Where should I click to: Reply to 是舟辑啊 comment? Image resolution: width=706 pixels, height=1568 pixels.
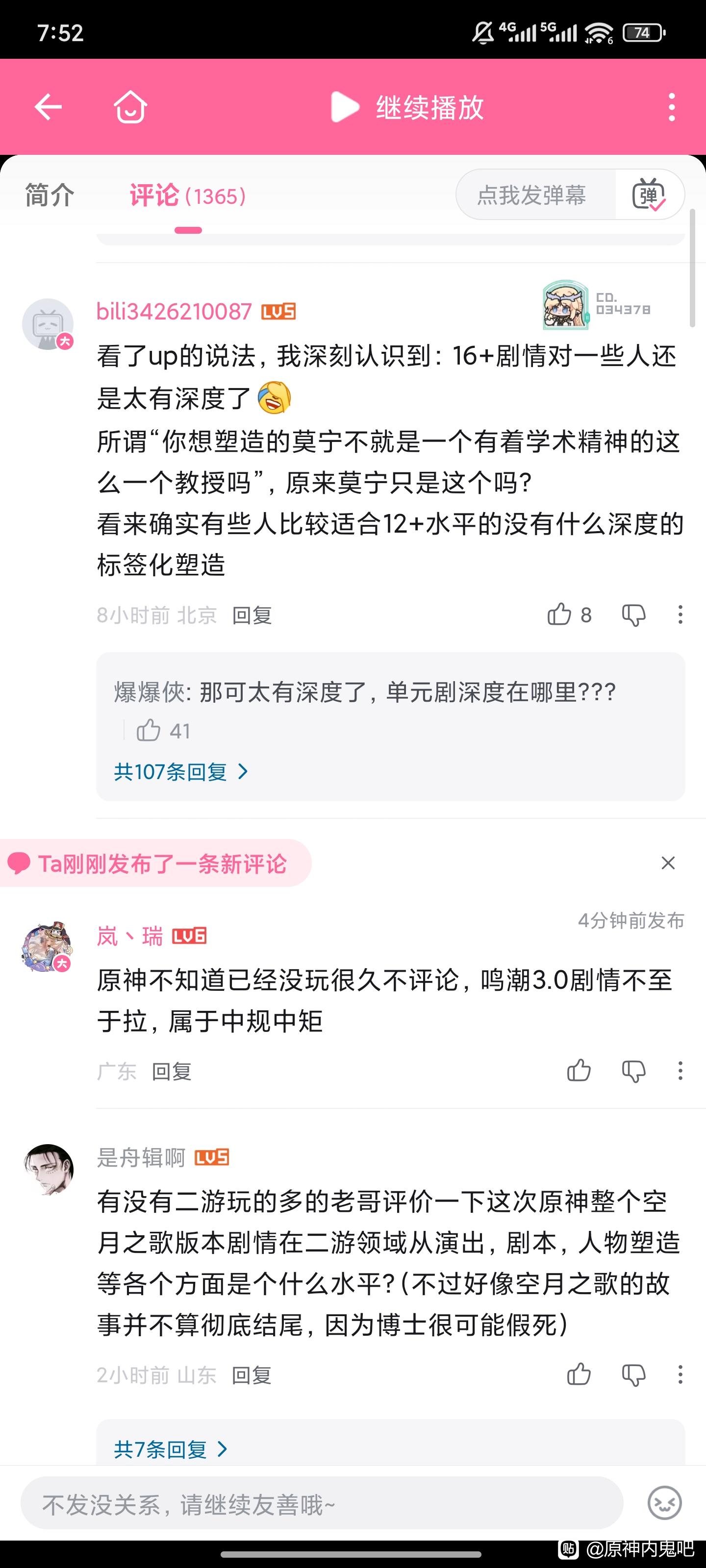click(x=251, y=1375)
